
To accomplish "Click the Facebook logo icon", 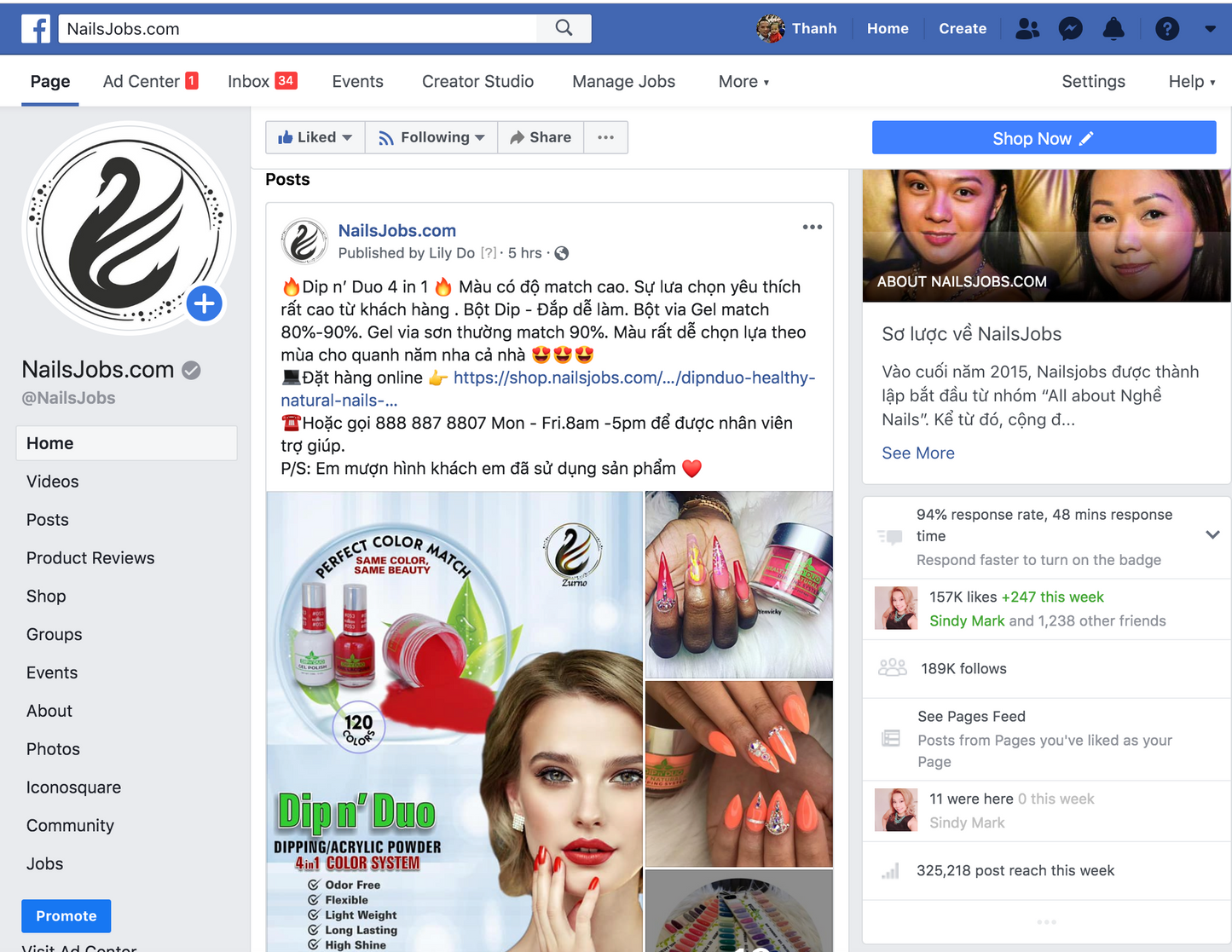I will pos(36,28).
